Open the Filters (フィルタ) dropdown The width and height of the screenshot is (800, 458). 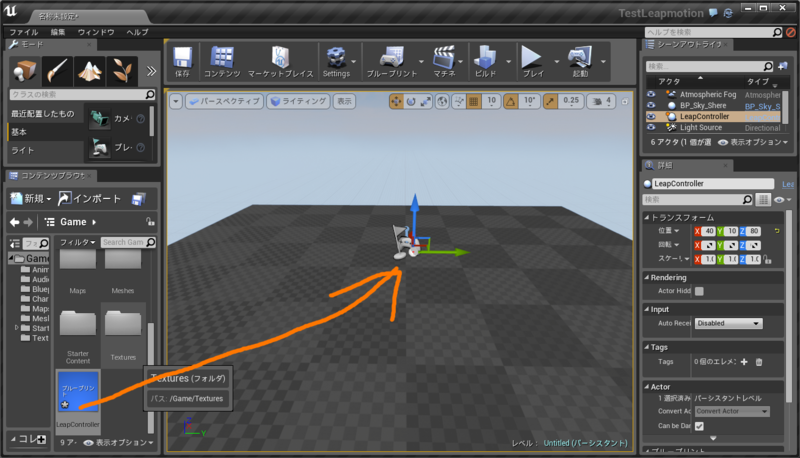pyautogui.click(x=78, y=242)
